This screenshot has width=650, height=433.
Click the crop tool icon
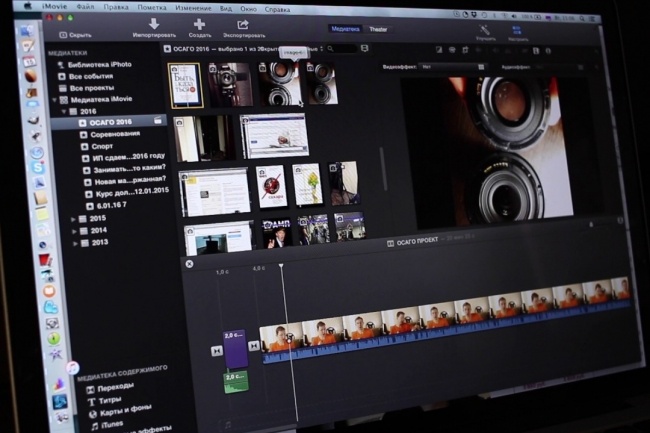click(465, 50)
